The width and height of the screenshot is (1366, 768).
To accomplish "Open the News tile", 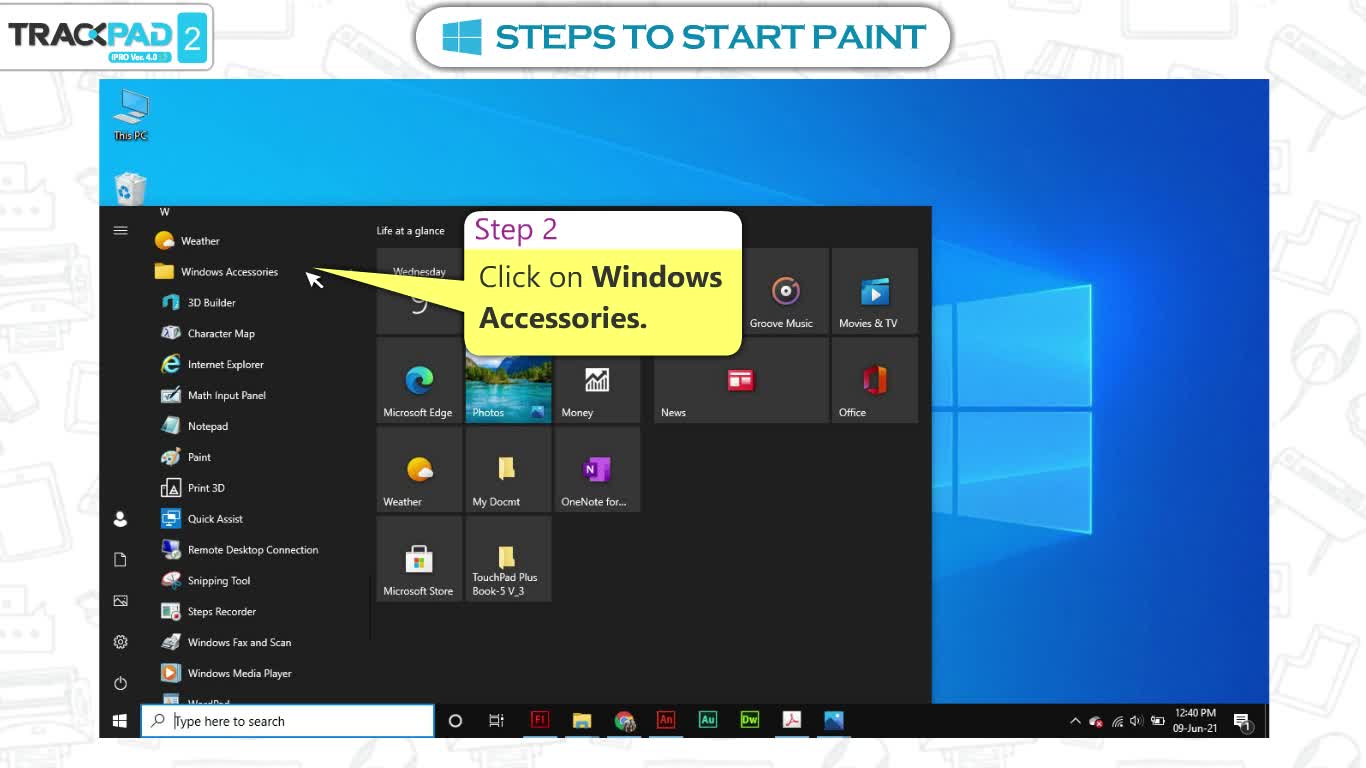I will 741,380.
